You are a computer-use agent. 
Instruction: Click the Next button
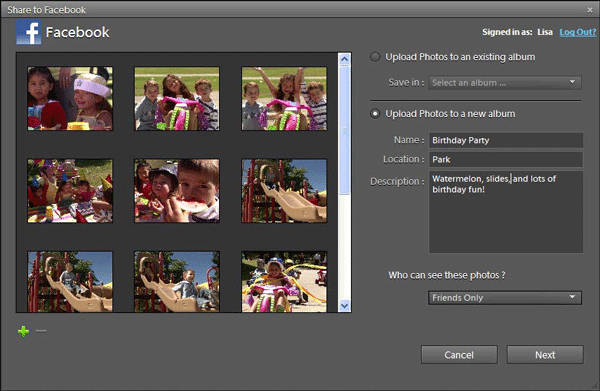[x=545, y=355]
